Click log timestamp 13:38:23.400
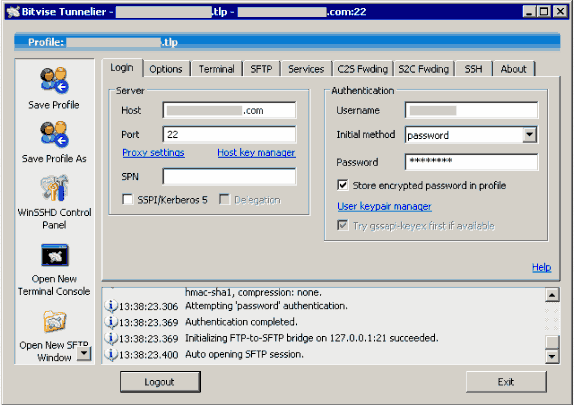 [x=149, y=354]
